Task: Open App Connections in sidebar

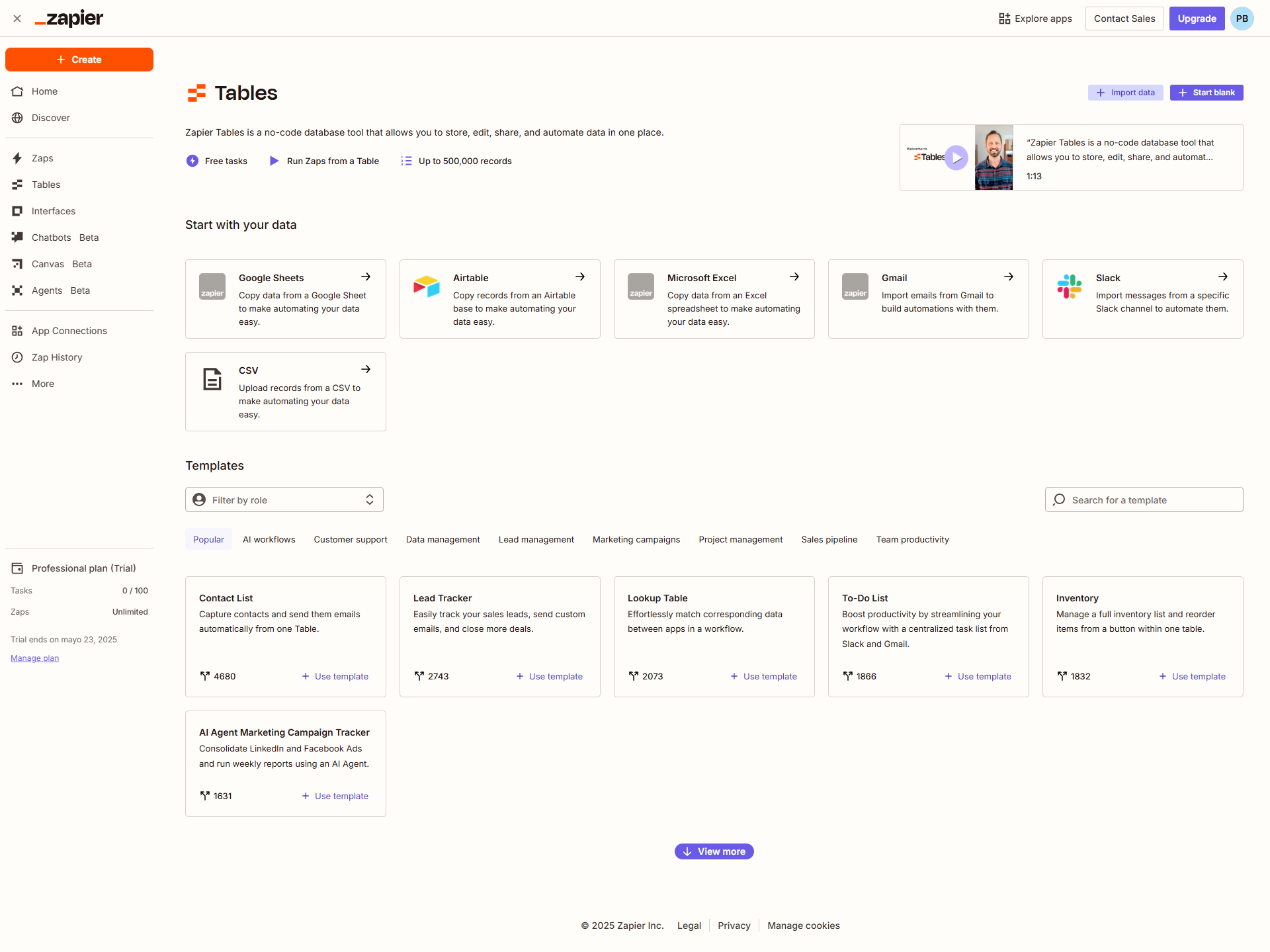Action: point(79,331)
